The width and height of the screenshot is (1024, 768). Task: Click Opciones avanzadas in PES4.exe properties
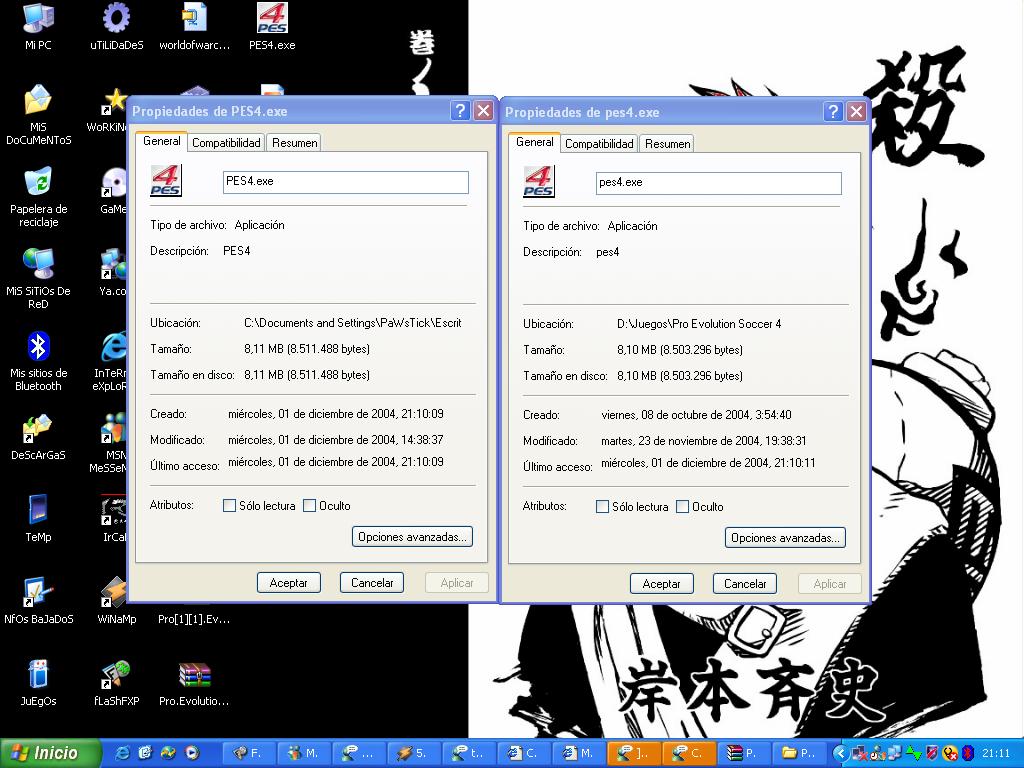click(412, 537)
